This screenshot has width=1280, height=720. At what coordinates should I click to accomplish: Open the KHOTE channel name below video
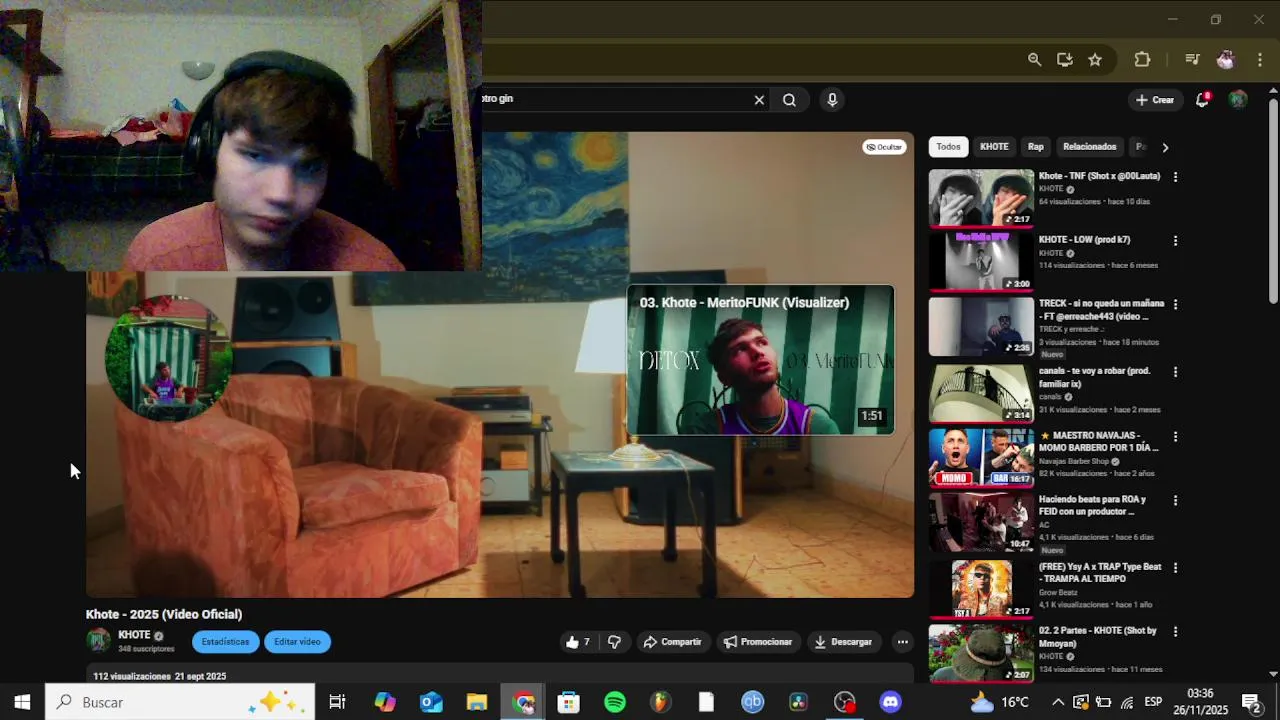click(134, 635)
